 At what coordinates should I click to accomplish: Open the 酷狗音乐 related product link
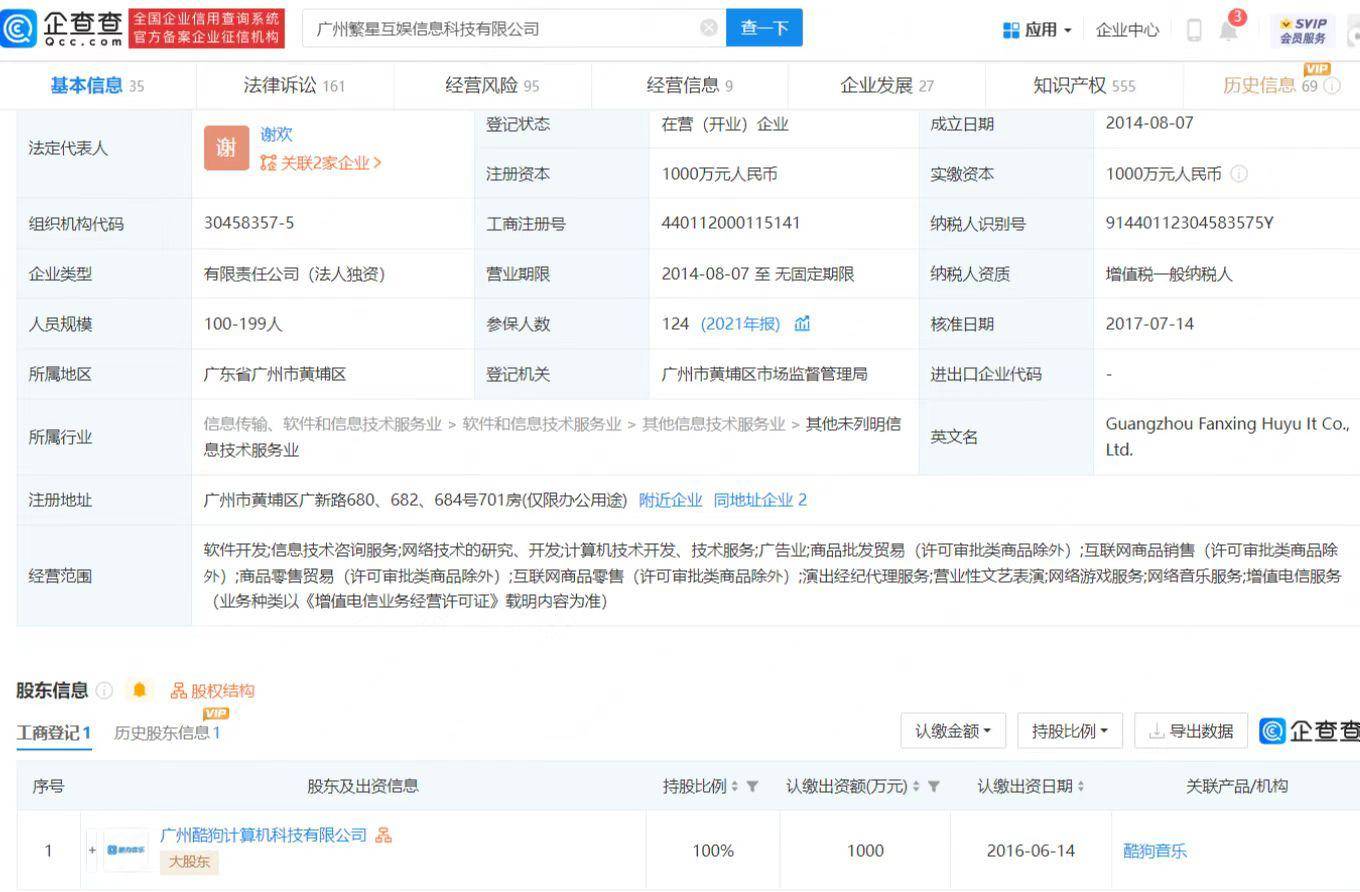point(1155,851)
